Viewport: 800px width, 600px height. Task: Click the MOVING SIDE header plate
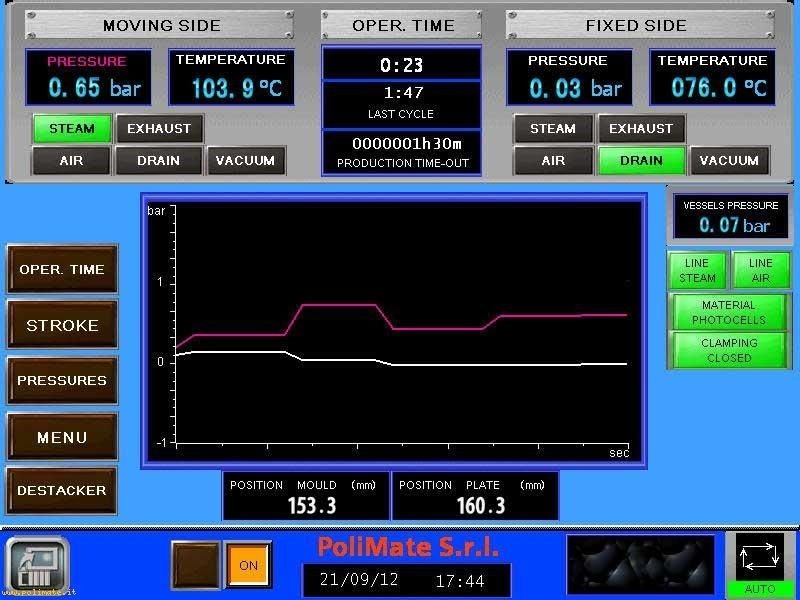click(x=161, y=26)
